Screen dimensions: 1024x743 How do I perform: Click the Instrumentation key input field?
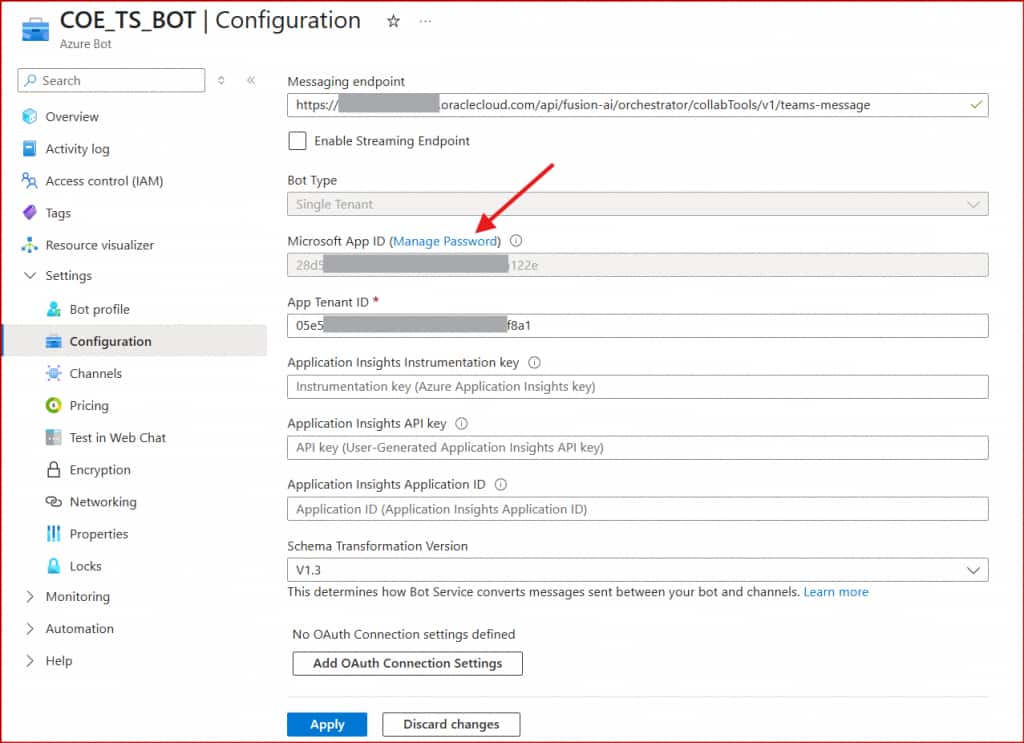pyautogui.click(x=637, y=387)
